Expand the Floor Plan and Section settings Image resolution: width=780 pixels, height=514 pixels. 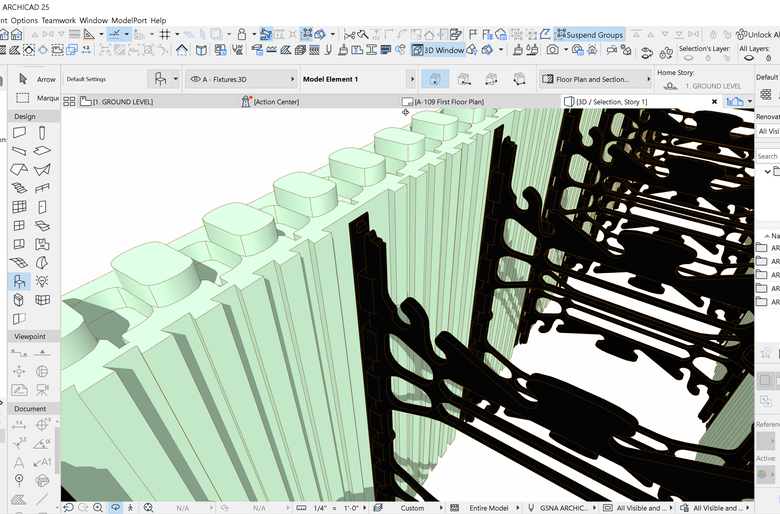click(594, 79)
